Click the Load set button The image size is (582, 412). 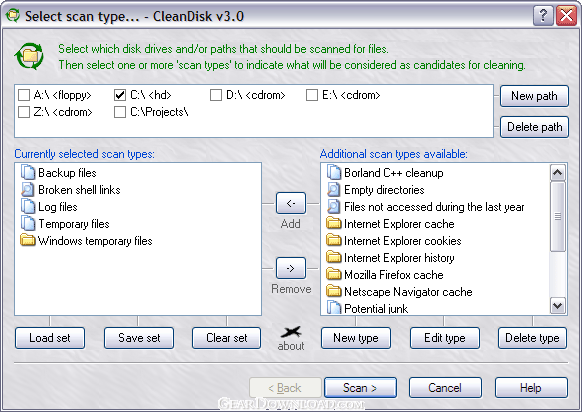50,338
